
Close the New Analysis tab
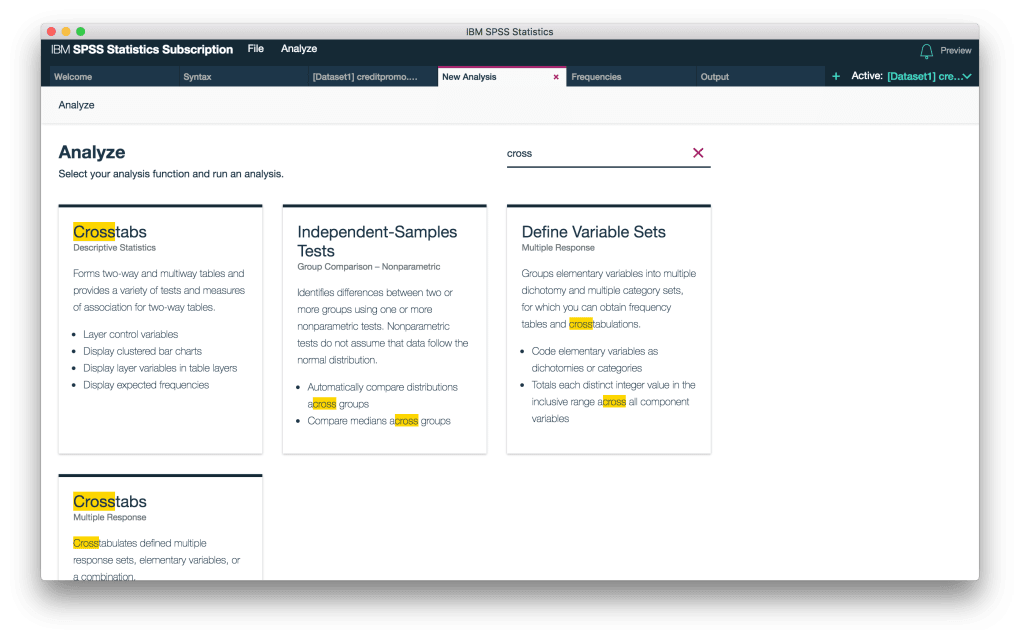pyautogui.click(x=556, y=77)
